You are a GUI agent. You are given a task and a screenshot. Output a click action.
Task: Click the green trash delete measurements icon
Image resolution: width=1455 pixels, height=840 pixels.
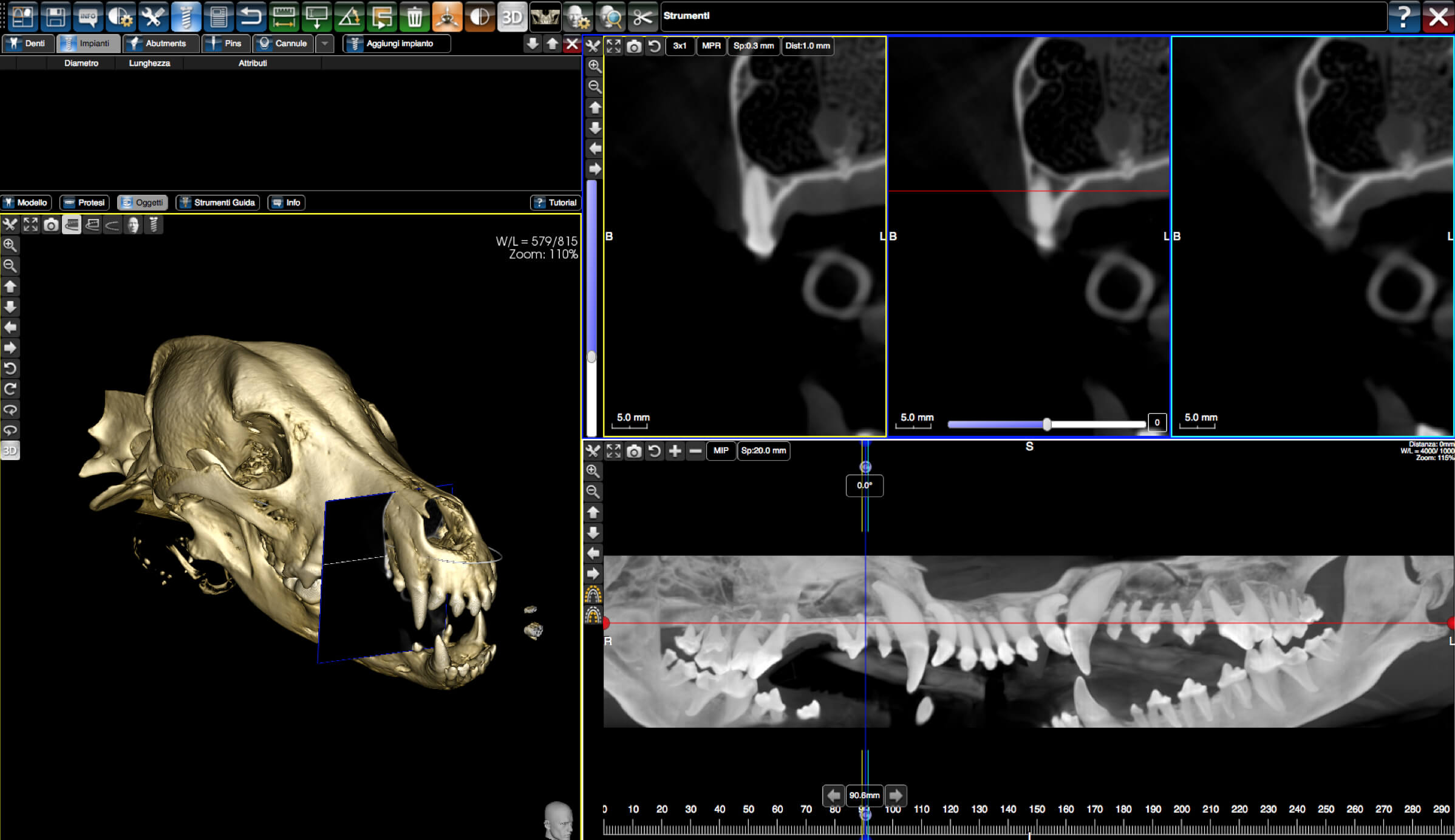415,16
